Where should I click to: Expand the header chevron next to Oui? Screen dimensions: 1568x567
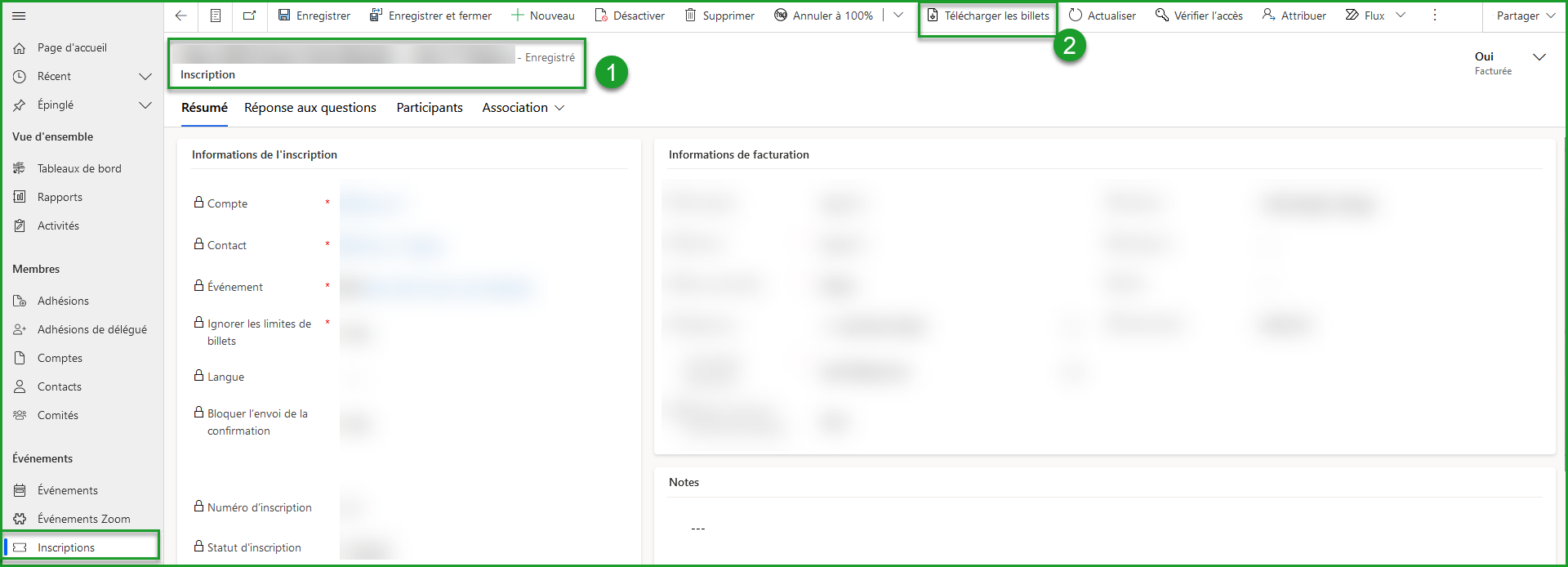click(1539, 57)
